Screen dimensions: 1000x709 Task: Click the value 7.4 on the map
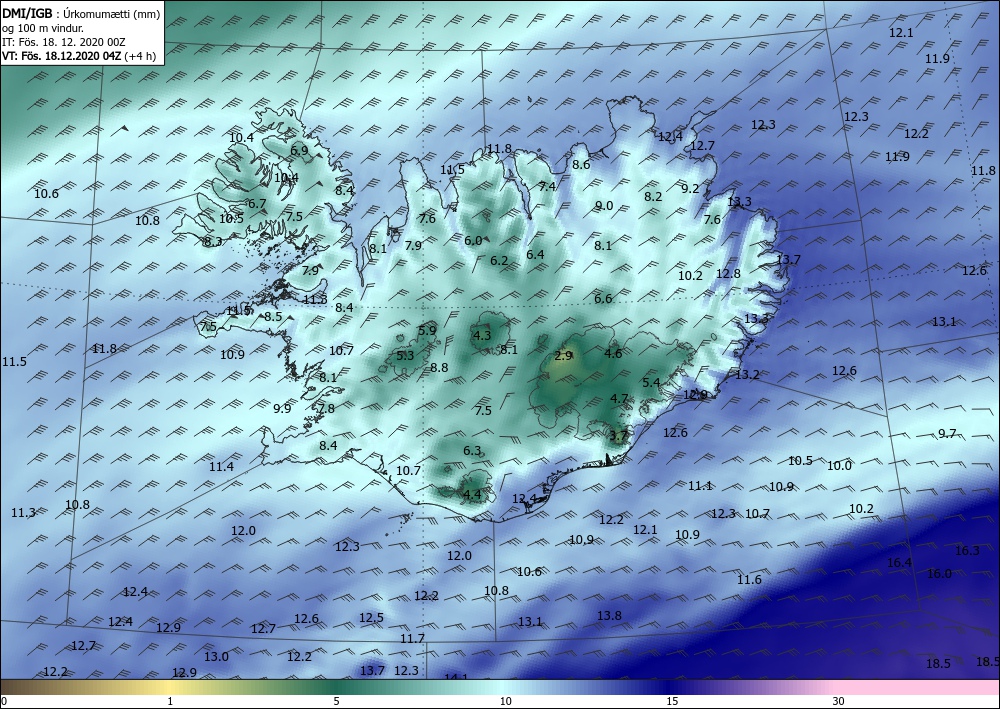[547, 186]
